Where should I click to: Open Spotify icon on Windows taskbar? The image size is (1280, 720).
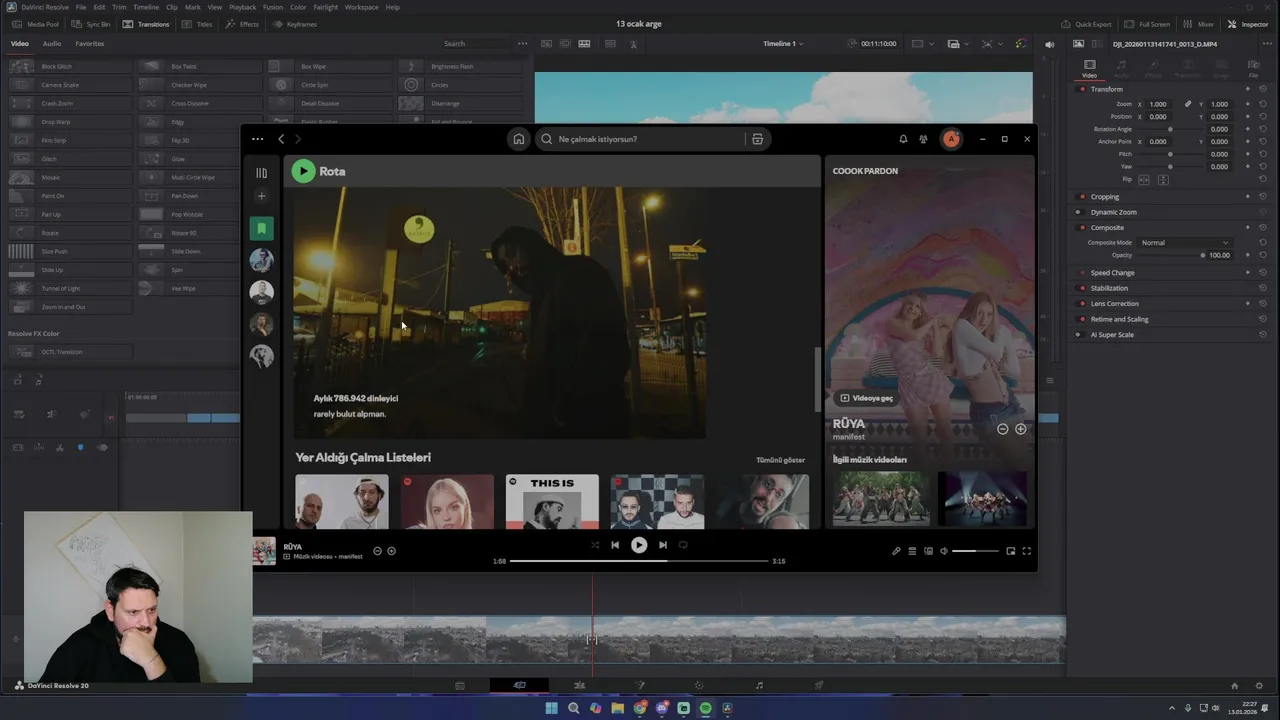pos(705,708)
